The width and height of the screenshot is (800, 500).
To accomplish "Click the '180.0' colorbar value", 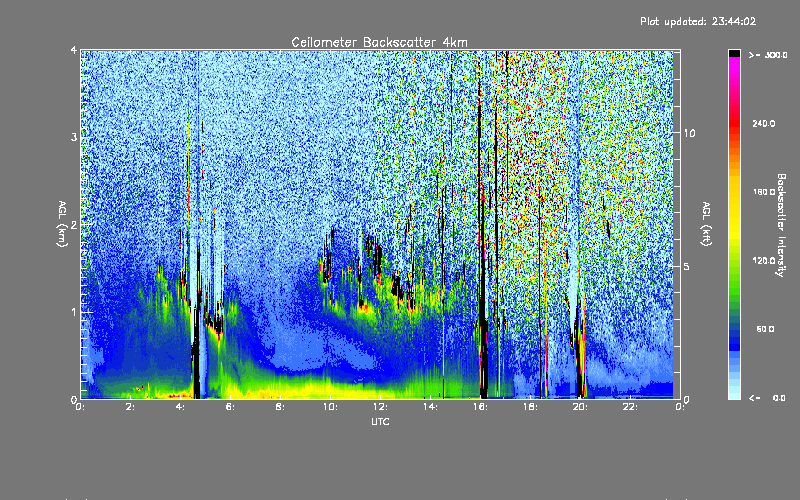I will click(764, 192).
